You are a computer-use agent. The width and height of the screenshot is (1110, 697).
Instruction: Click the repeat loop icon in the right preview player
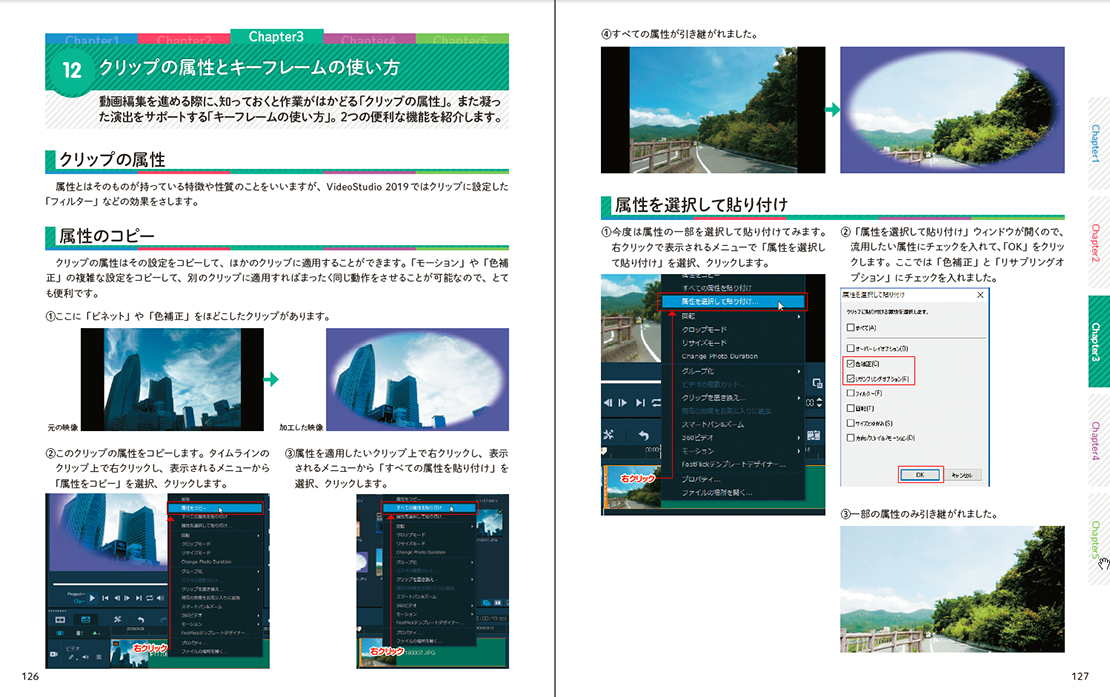click(656, 402)
